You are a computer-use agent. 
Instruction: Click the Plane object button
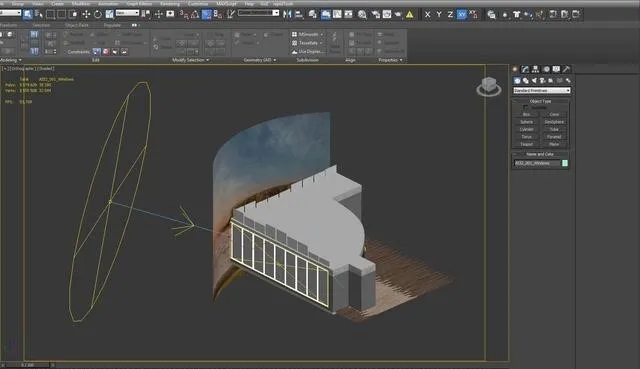[x=554, y=144]
